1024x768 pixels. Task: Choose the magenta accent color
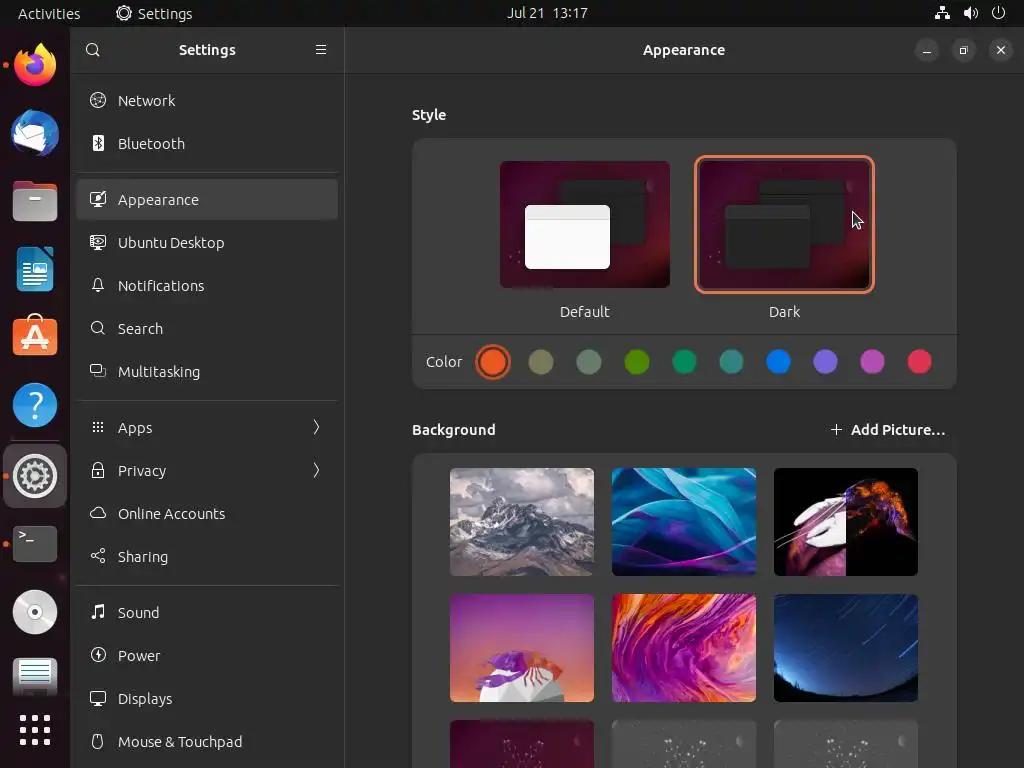[x=872, y=362]
